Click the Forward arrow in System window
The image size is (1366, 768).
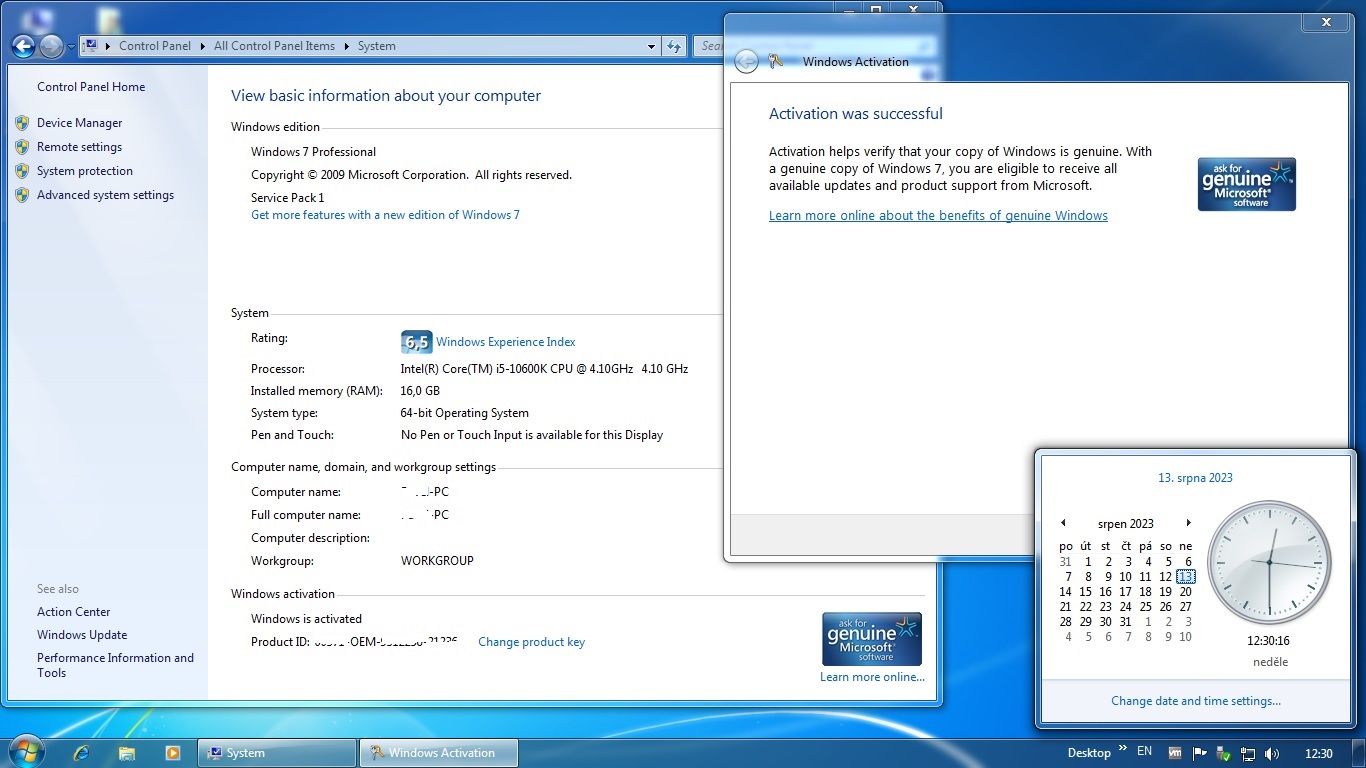click(51, 46)
